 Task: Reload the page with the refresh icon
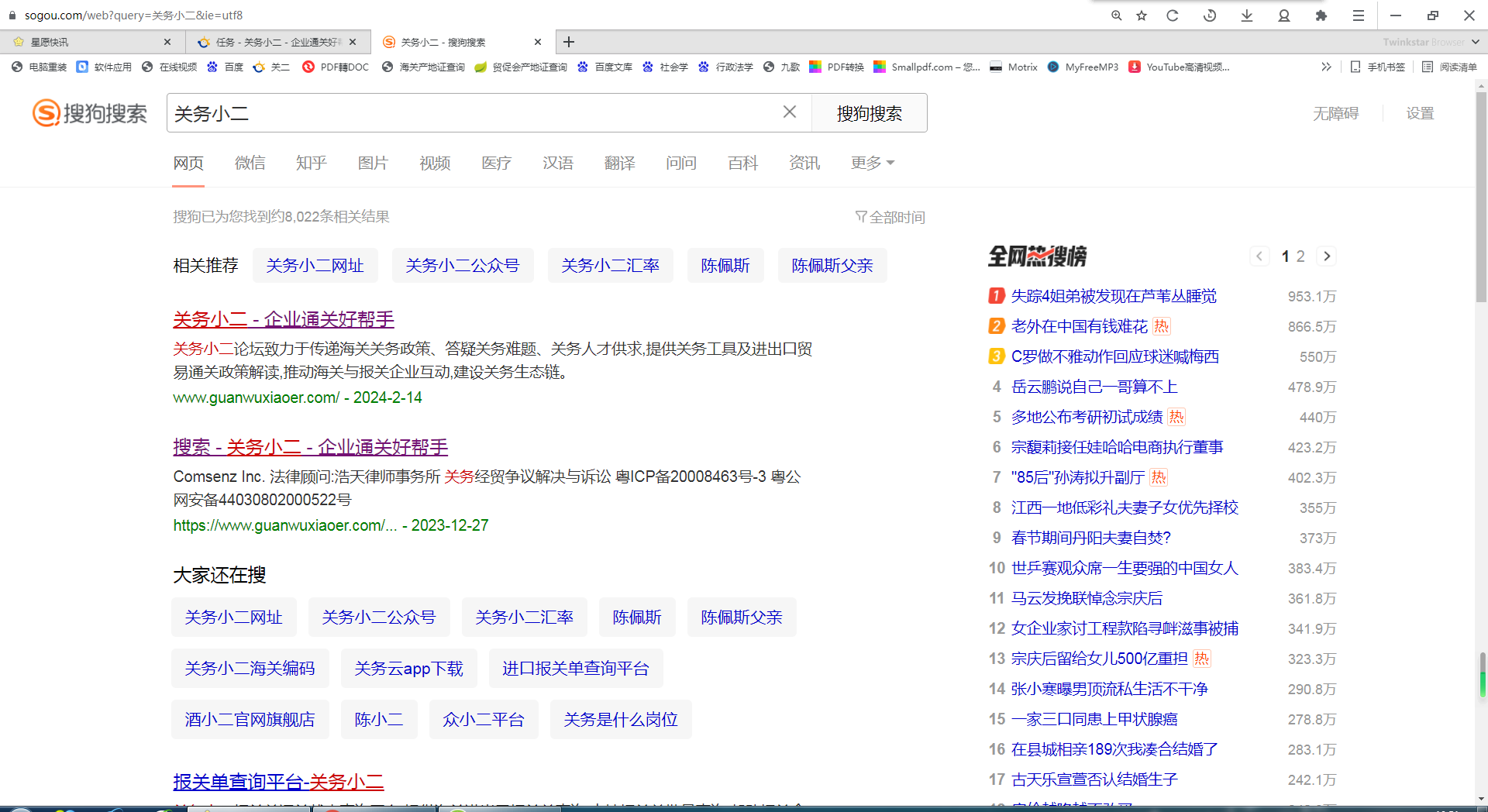click(x=1173, y=15)
